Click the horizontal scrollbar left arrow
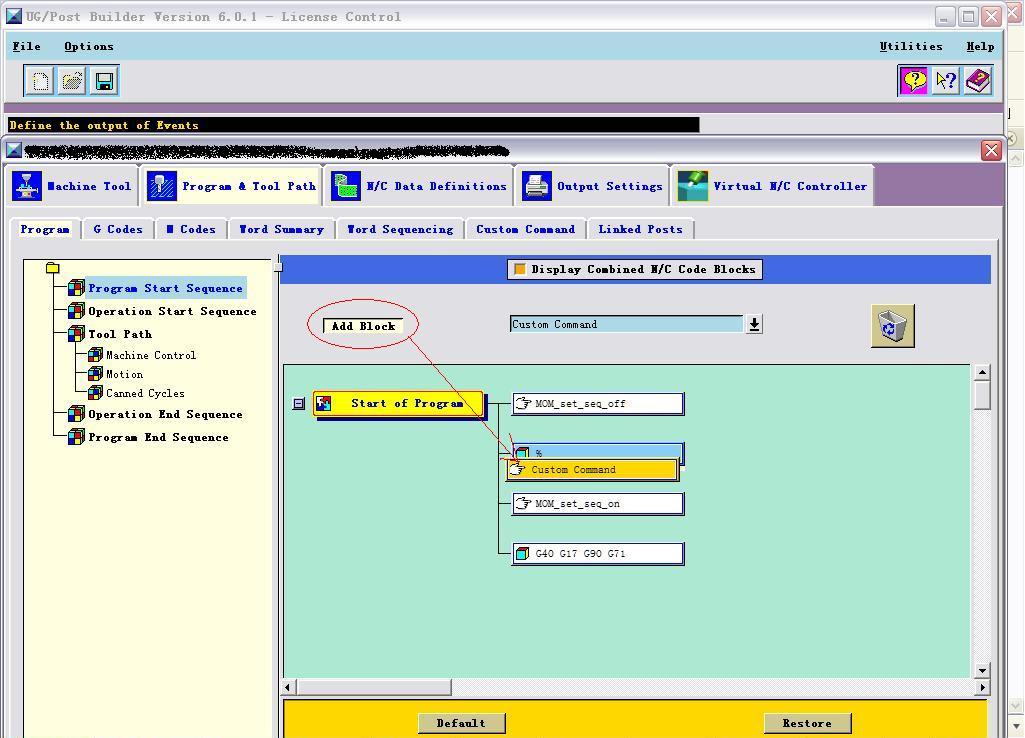Image resolution: width=1025 pixels, height=738 pixels. [x=290, y=687]
